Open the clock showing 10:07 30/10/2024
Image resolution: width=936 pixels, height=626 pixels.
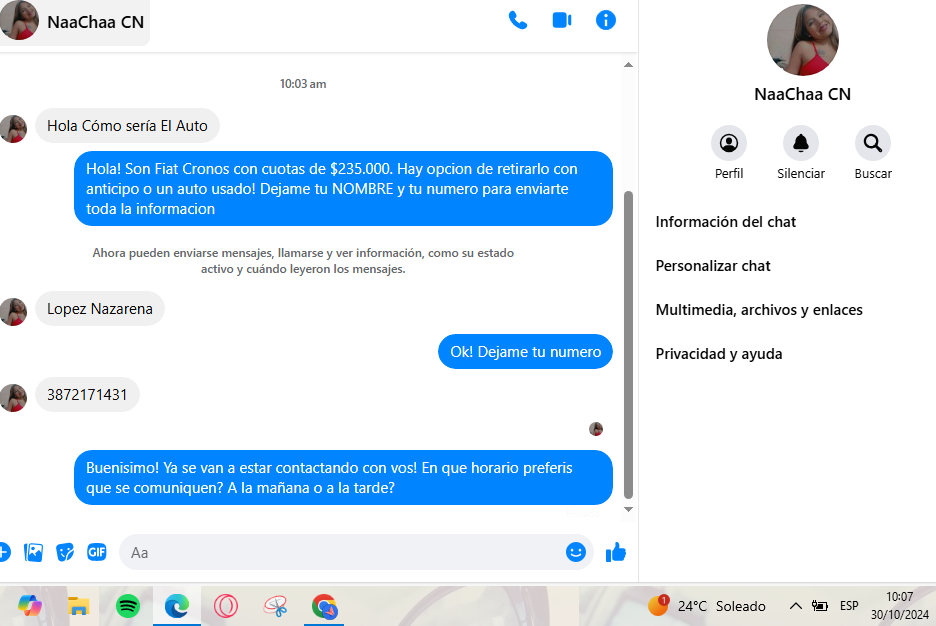point(899,606)
